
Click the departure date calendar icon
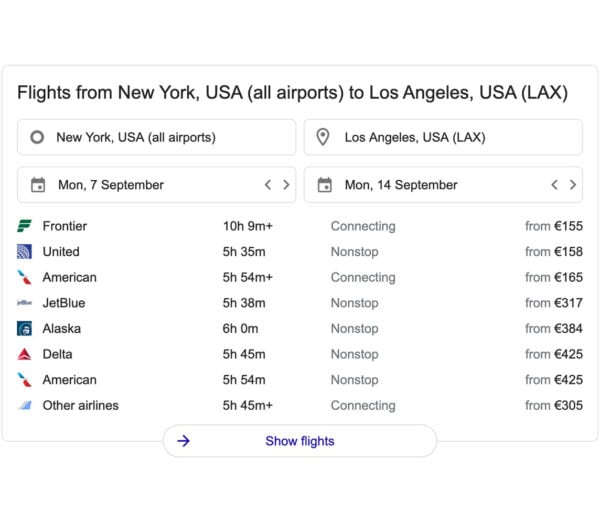pyautogui.click(x=38, y=185)
